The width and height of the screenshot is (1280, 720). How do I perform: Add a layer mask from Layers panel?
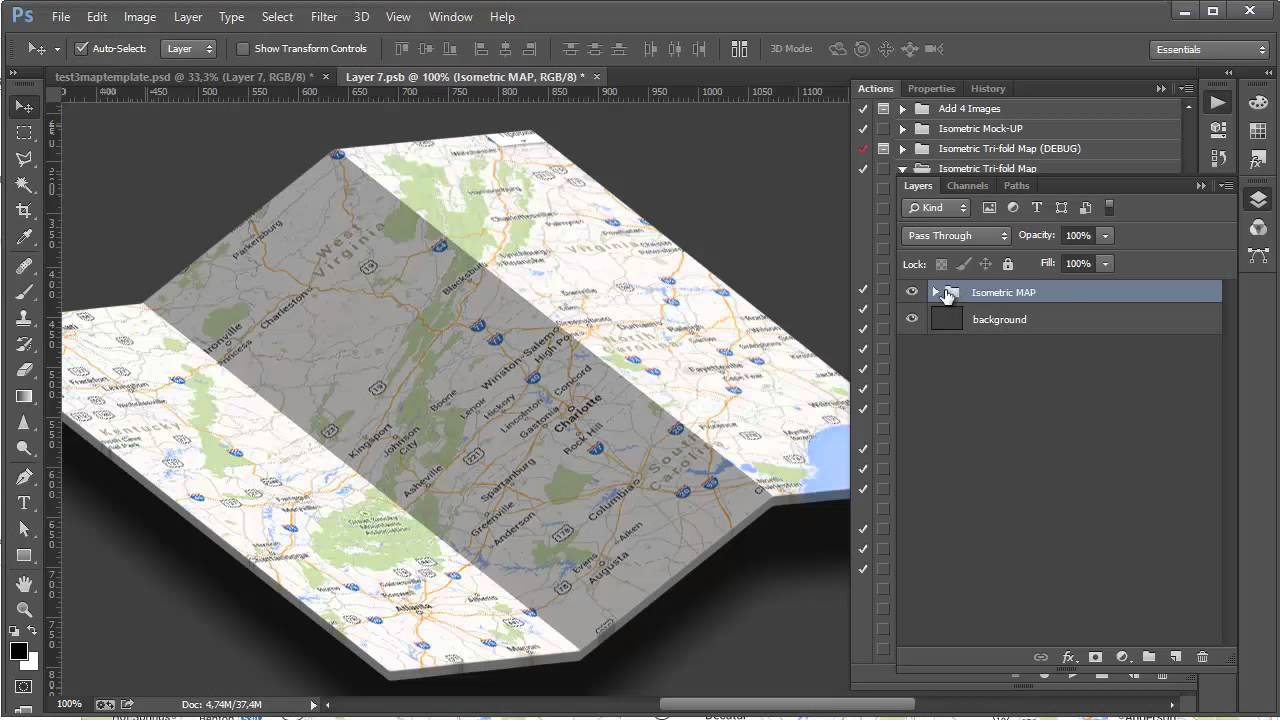tap(1095, 657)
